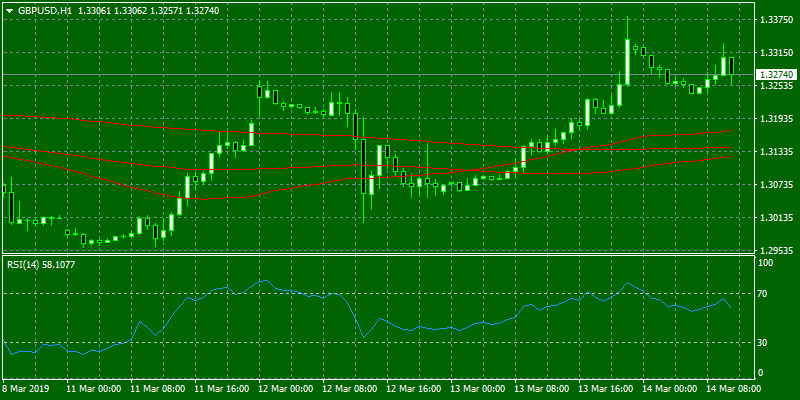Click the 12 Mar 08:00 time label
The height and width of the screenshot is (400, 800).
(350, 389)
